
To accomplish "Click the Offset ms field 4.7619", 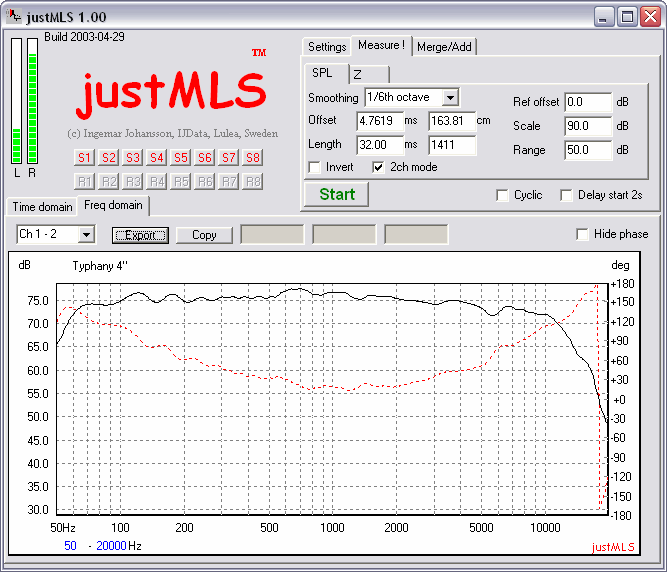I will [x=379, y=121].
